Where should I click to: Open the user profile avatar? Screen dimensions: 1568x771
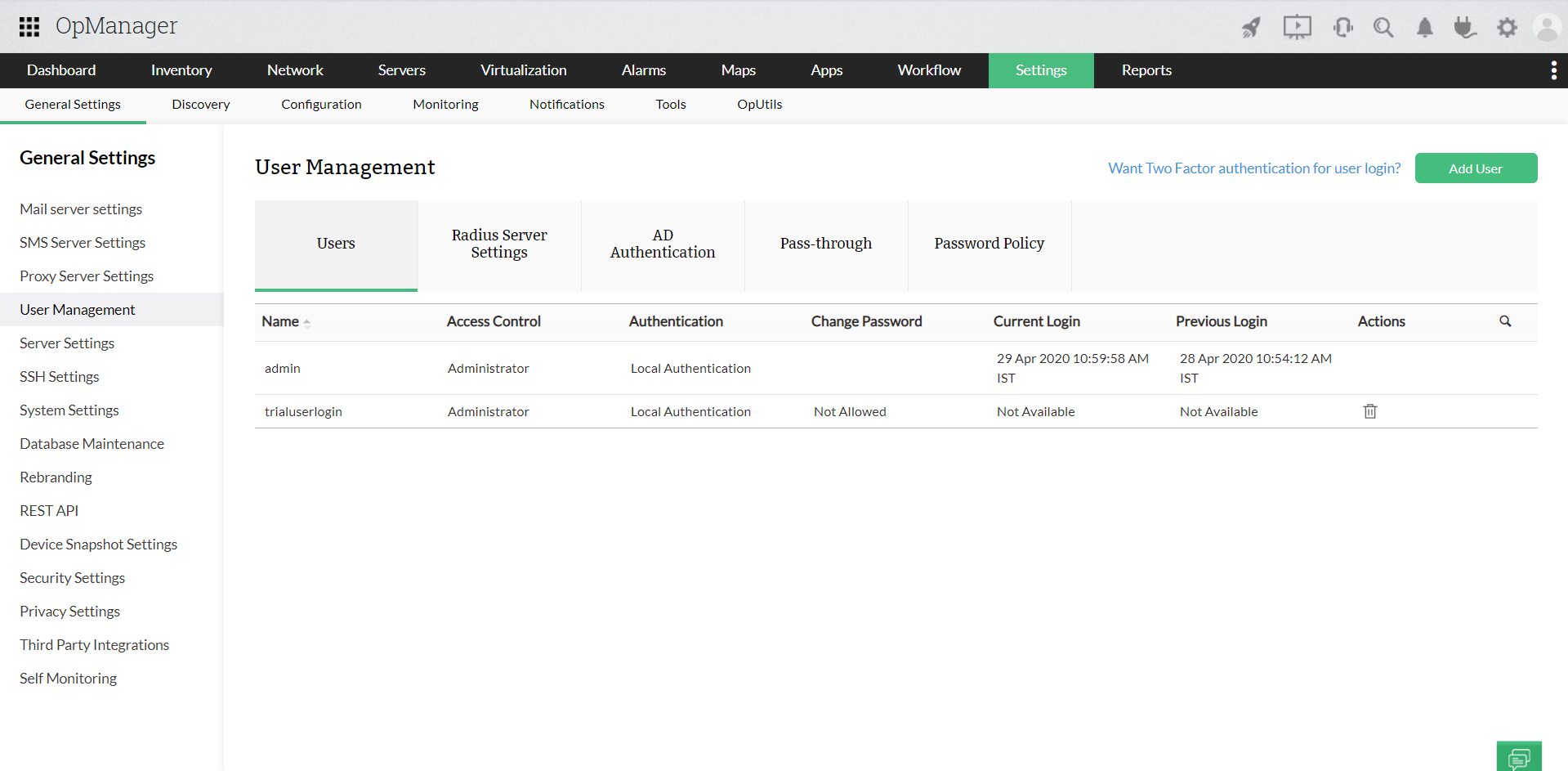click(1547, 27)
